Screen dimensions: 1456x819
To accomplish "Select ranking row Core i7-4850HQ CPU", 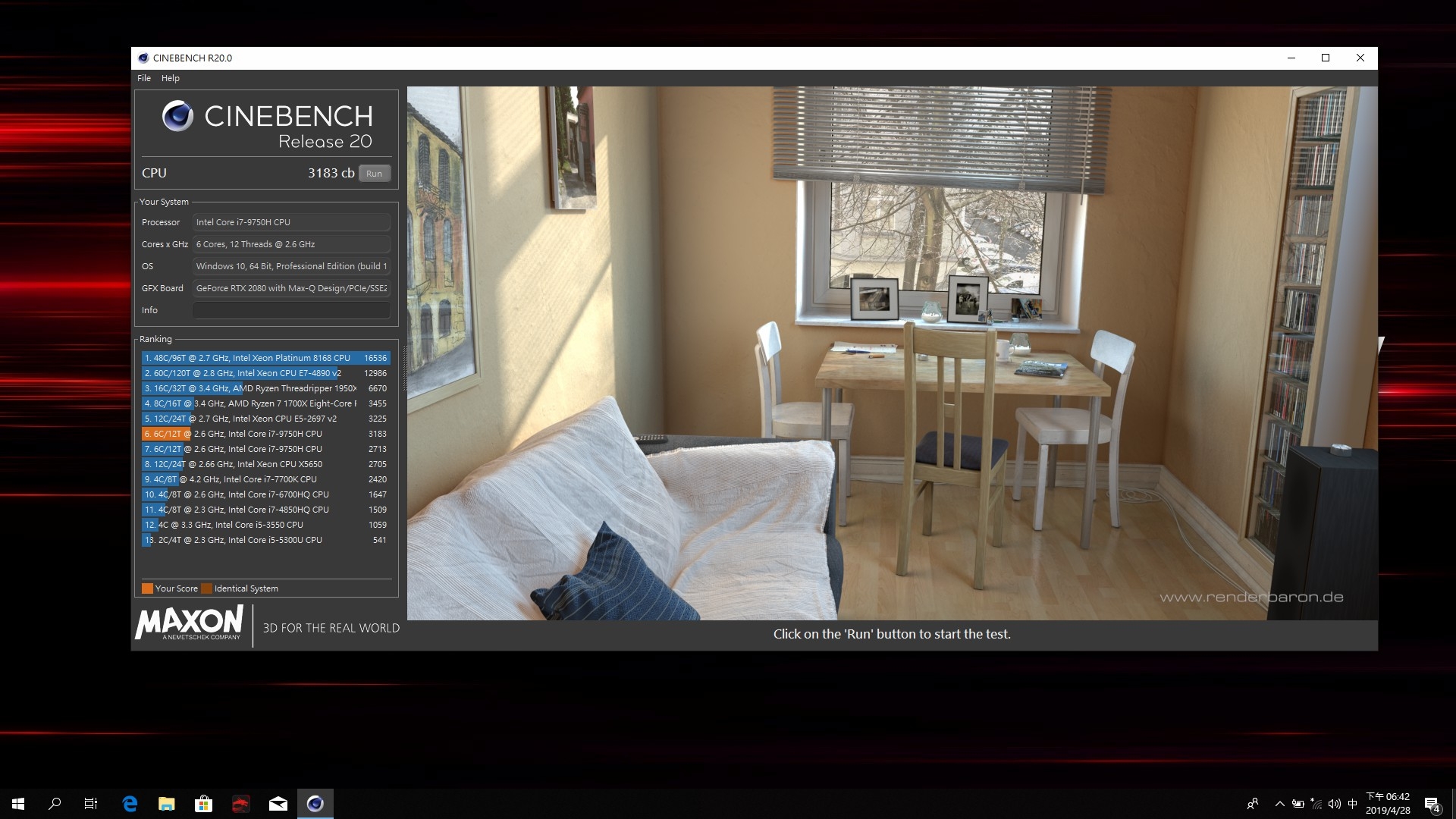I will (x=265, y=510).
